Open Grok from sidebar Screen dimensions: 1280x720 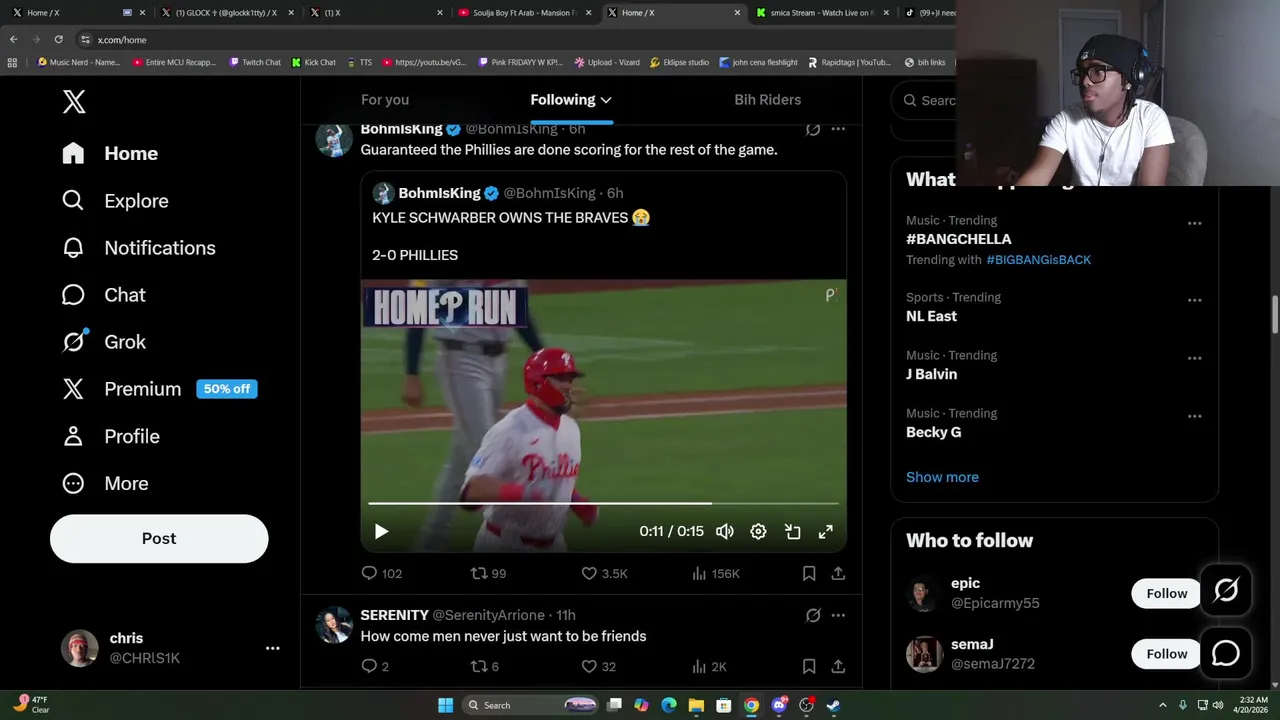(x=103, y=342)
